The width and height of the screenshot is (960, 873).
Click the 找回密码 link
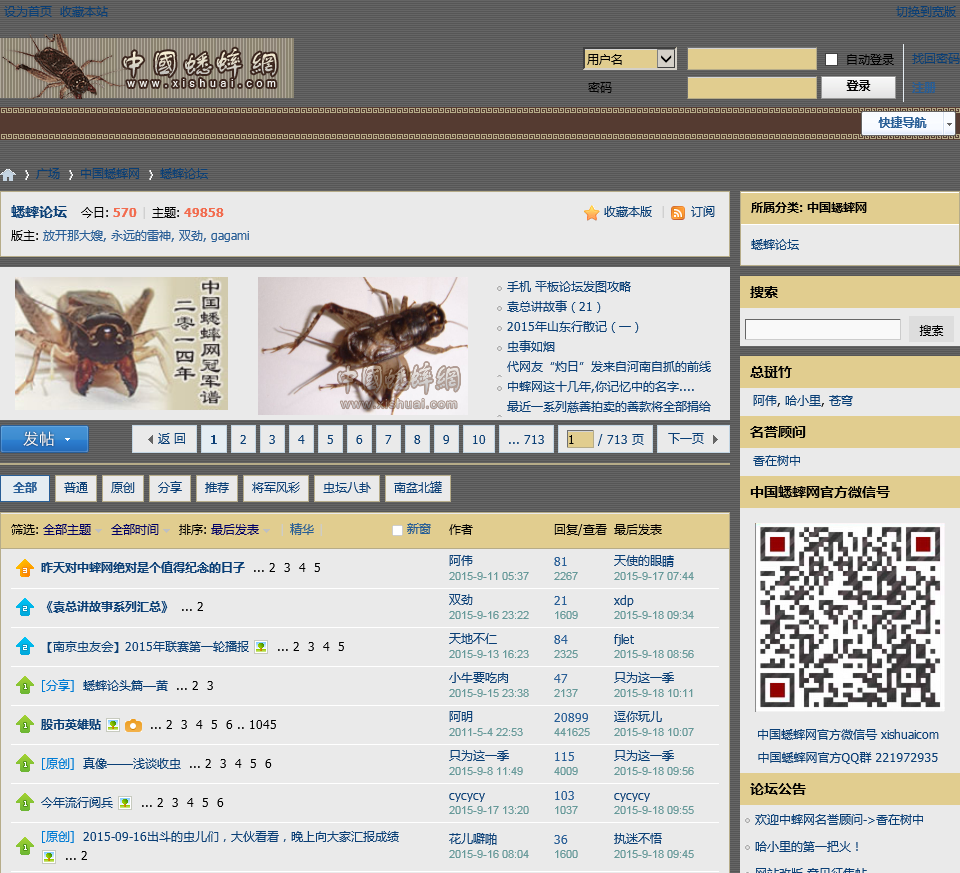click(x=936, y=59)
